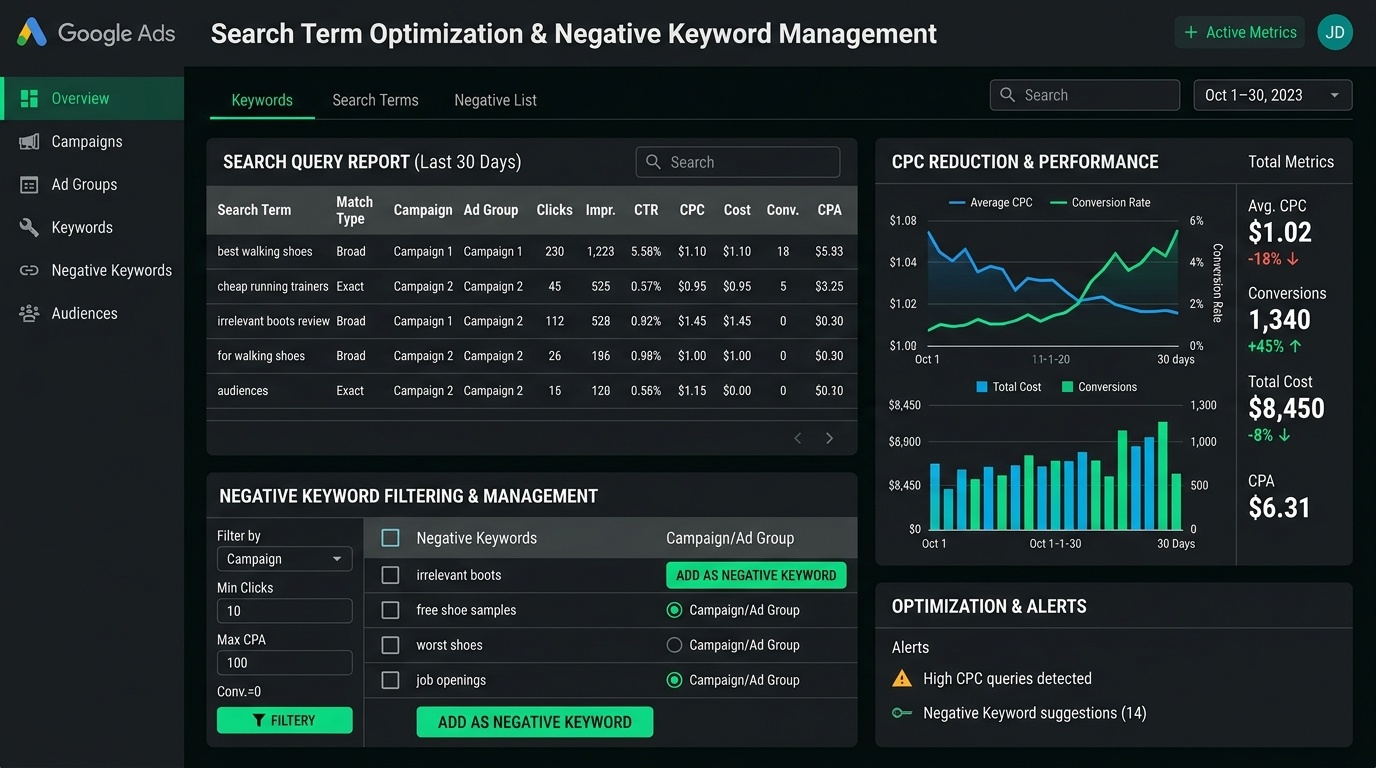
Task: Click the magnifier icon in Search Query Report
Action: click(653, 162)
